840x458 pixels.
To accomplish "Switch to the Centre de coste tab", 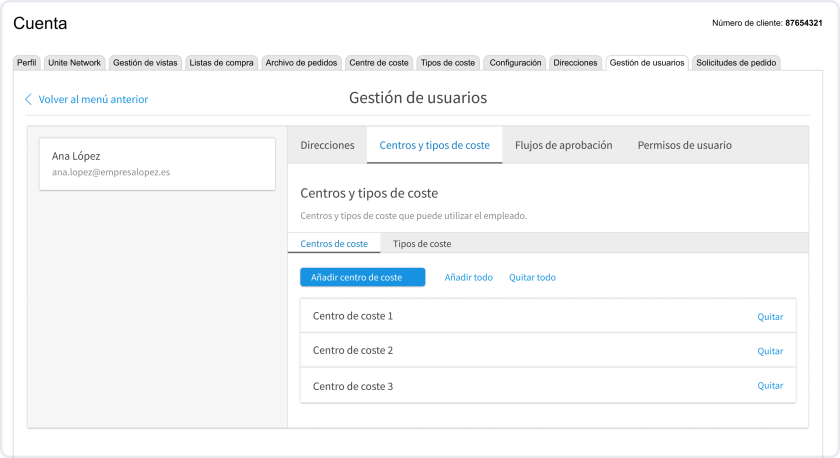I will tap(379, 63).
